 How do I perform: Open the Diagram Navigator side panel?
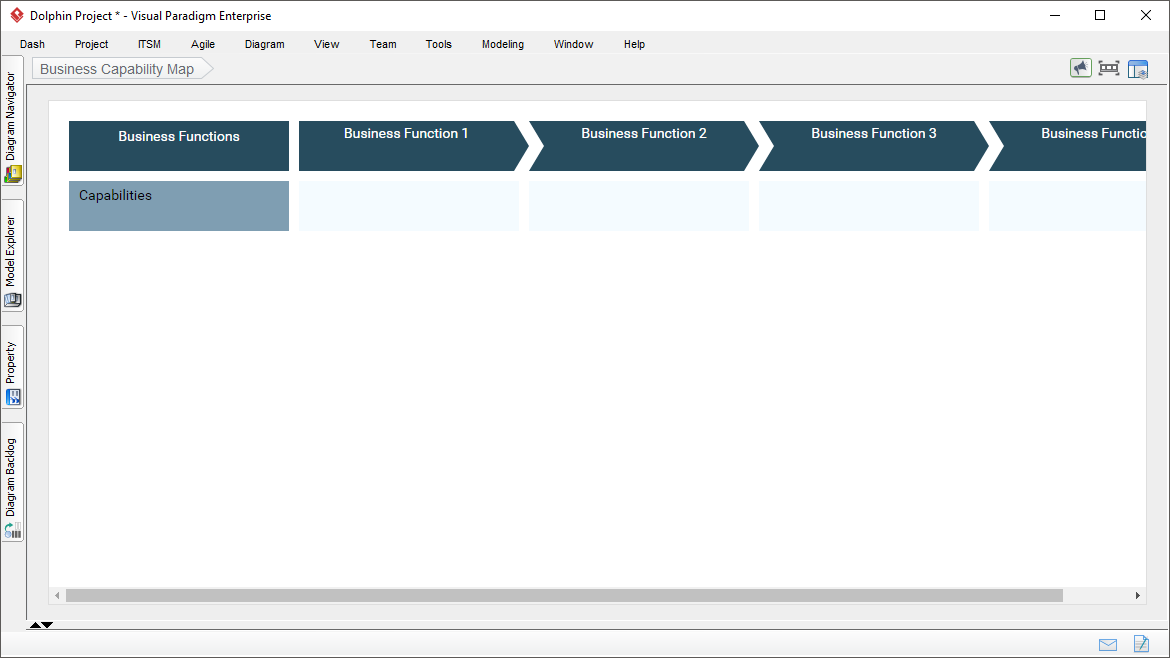click(x=13, y=120)
